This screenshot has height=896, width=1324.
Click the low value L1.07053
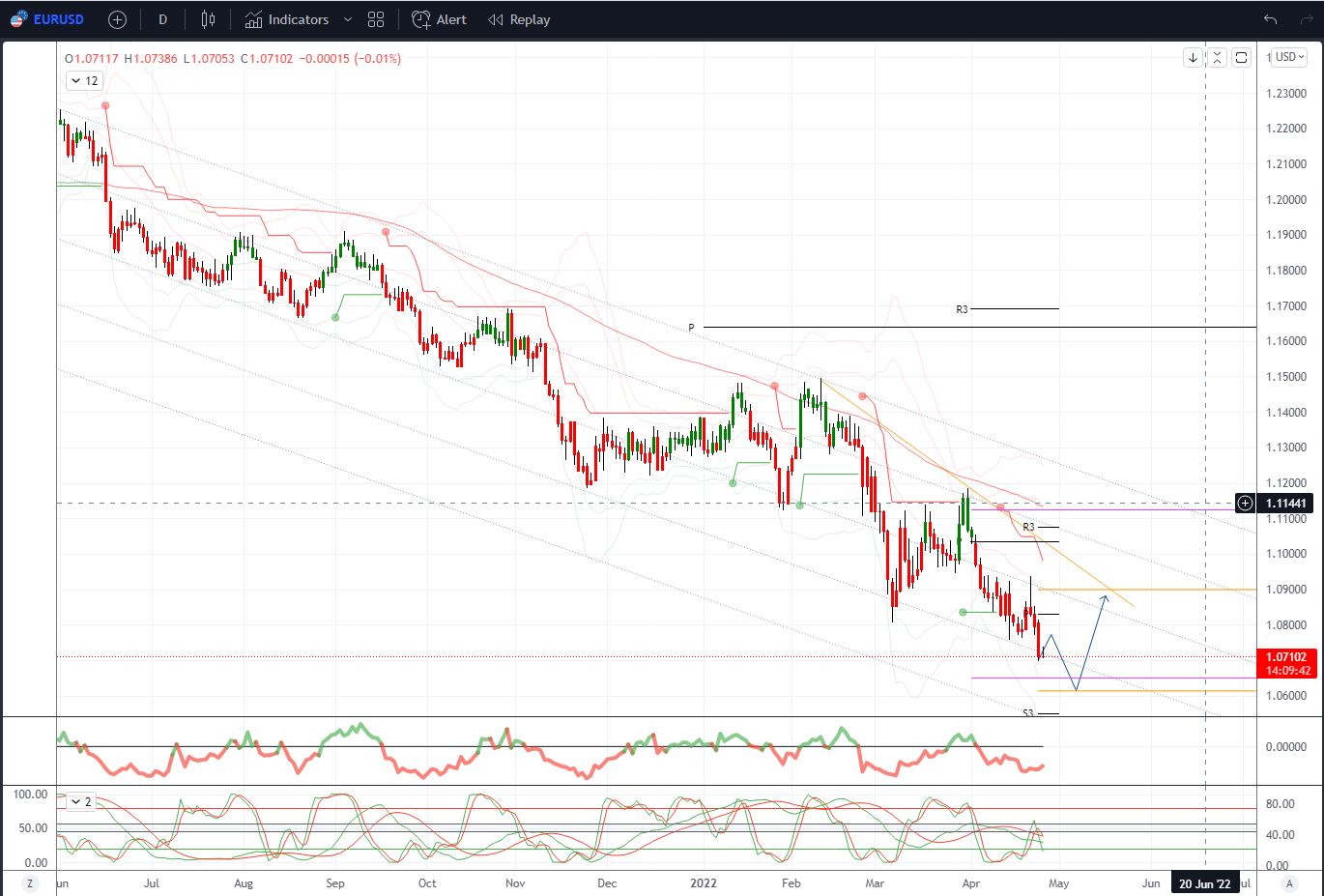(209, 59)
